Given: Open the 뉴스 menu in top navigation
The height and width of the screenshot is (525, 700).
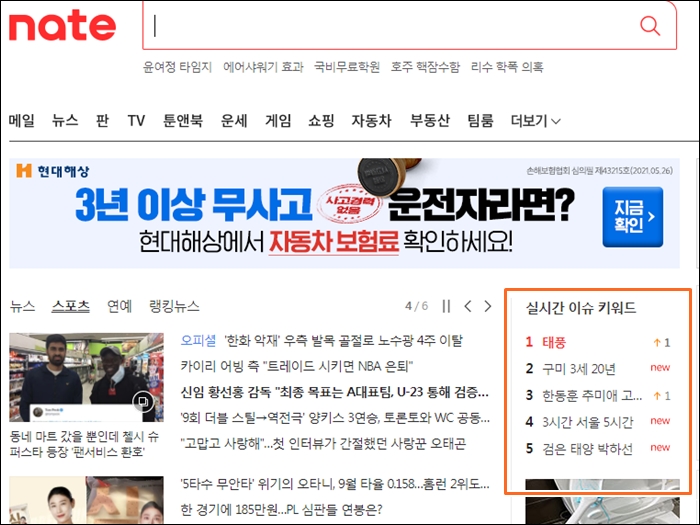Looking at the screenshot, I should click(65, 121).
